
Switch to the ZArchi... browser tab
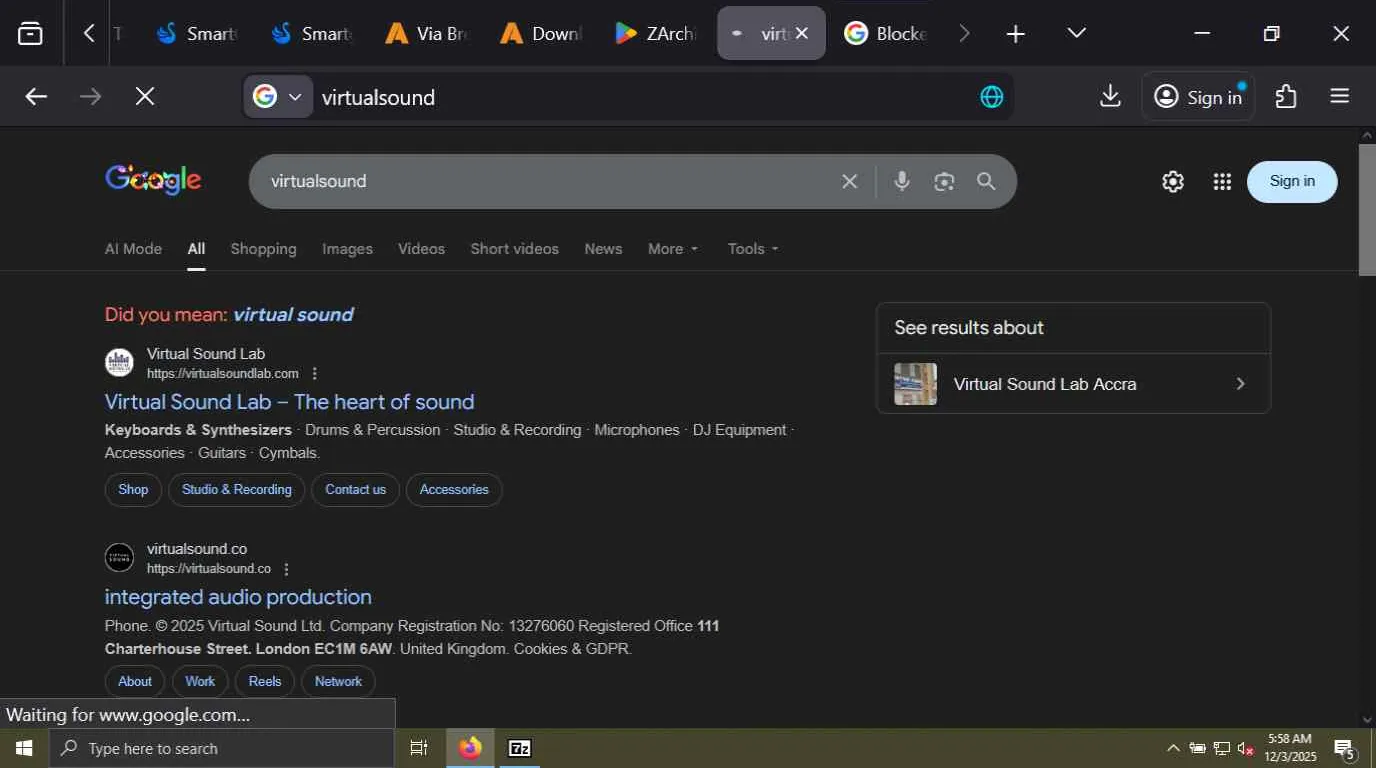pyautogui.click(x=656, y=34)
